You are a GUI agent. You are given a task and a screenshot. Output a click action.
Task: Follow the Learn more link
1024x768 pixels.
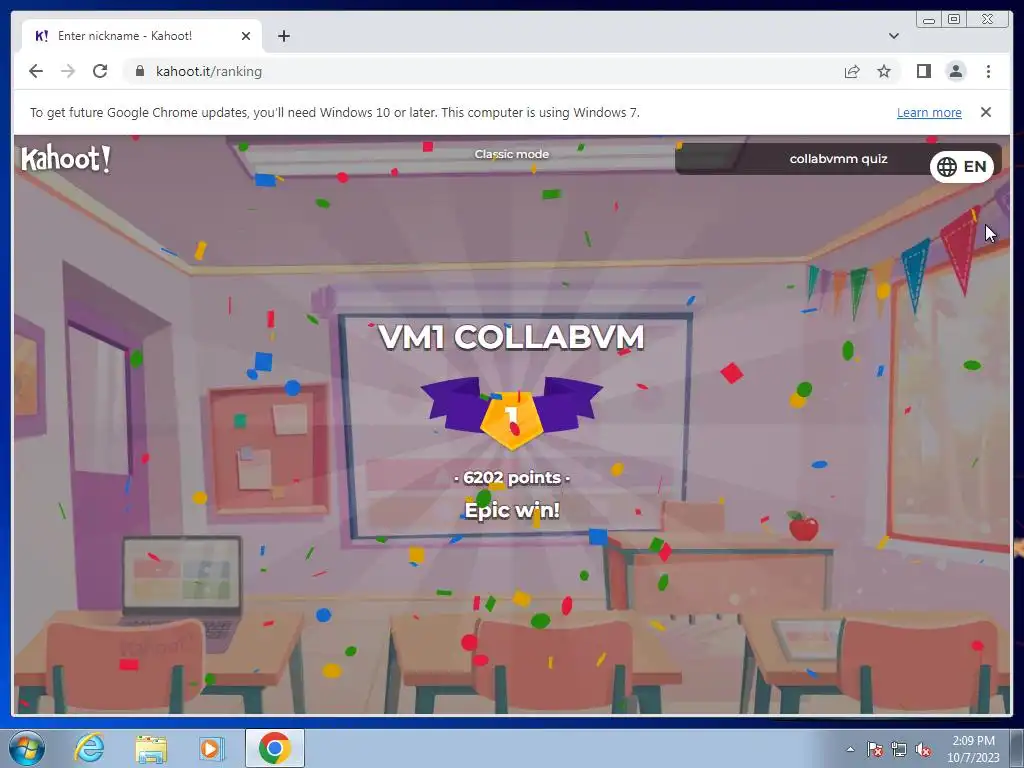[x=929, y=112]
